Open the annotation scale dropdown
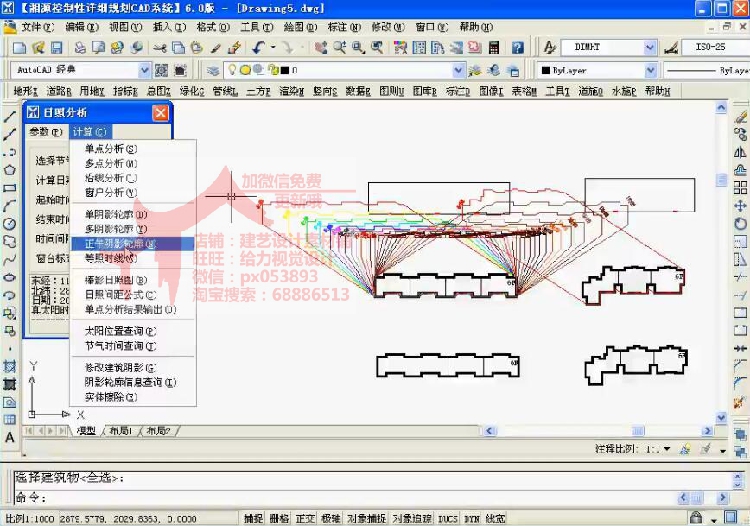The image size is (750, 526). [667, 449]
